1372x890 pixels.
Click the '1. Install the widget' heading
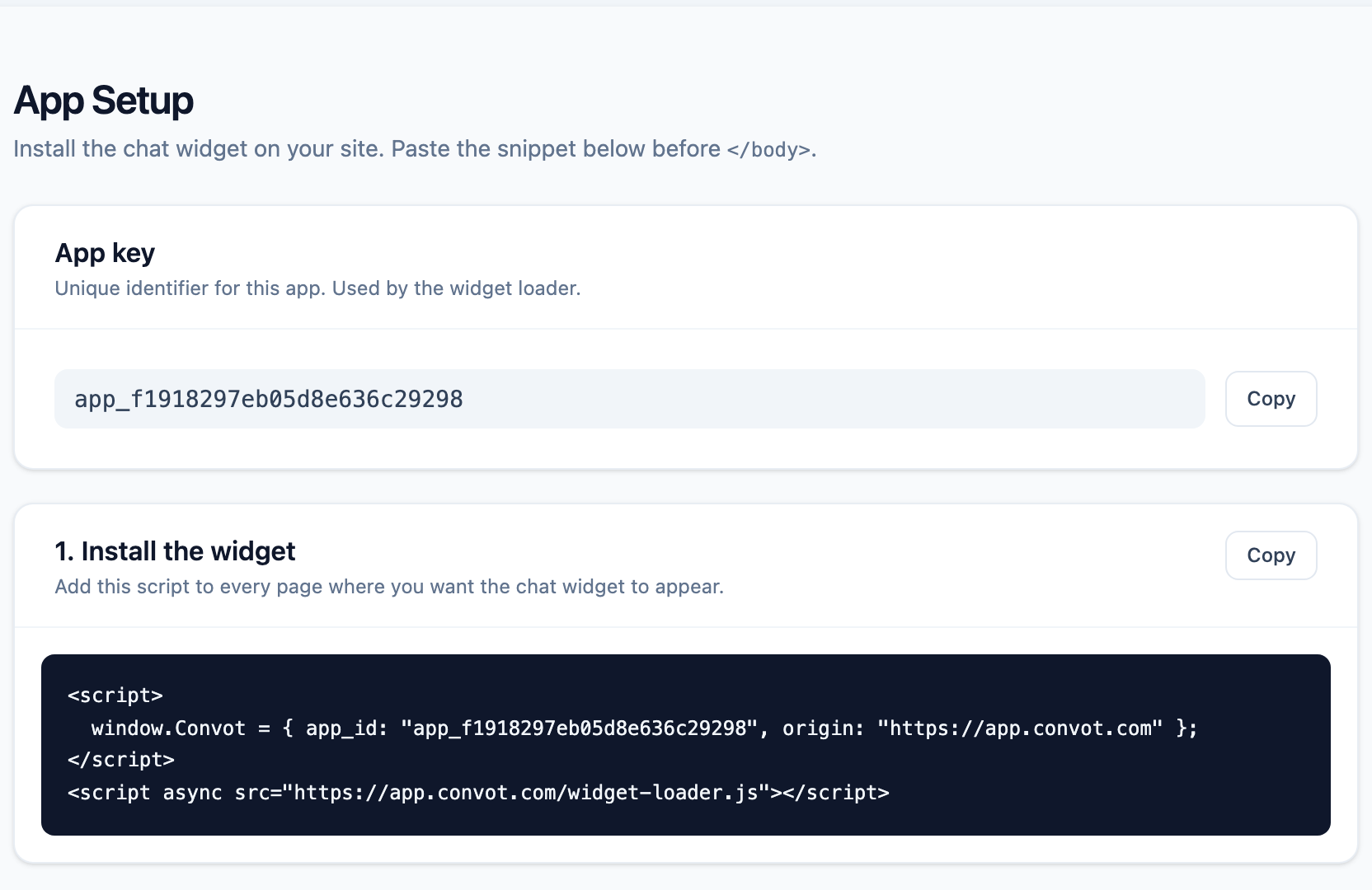(175, 551)
